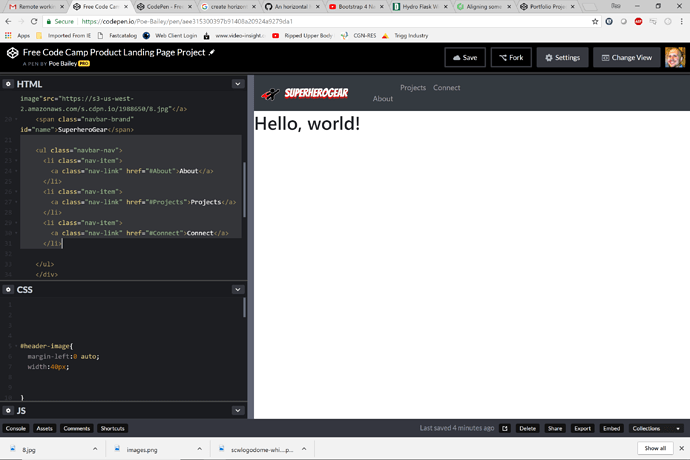Go back in browser
Image resolution: width=690 pixels, height=460 pixels.
pyautogui.click(x=8, y=21)
